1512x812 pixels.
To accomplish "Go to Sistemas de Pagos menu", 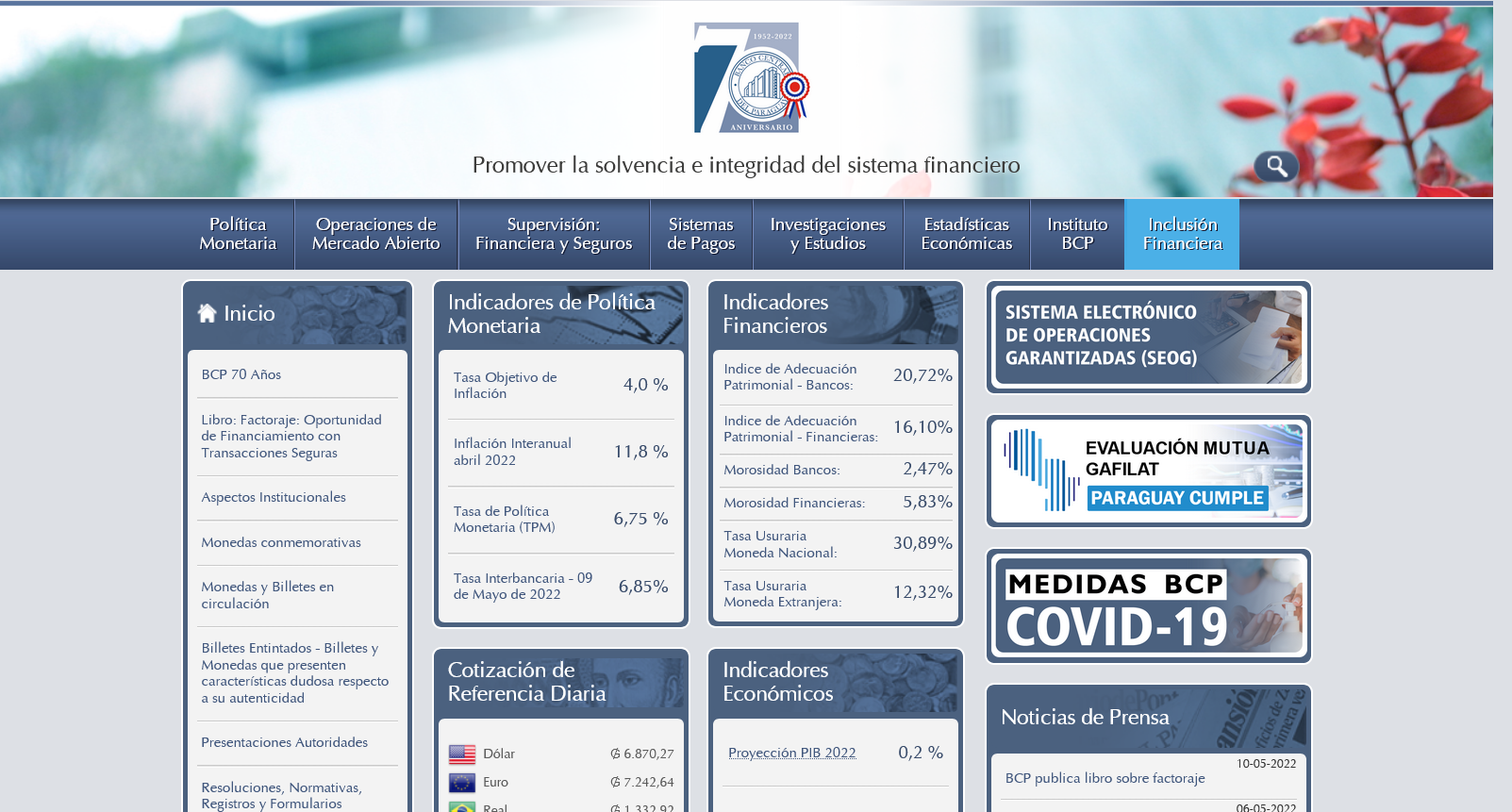I will click(701, 234).
